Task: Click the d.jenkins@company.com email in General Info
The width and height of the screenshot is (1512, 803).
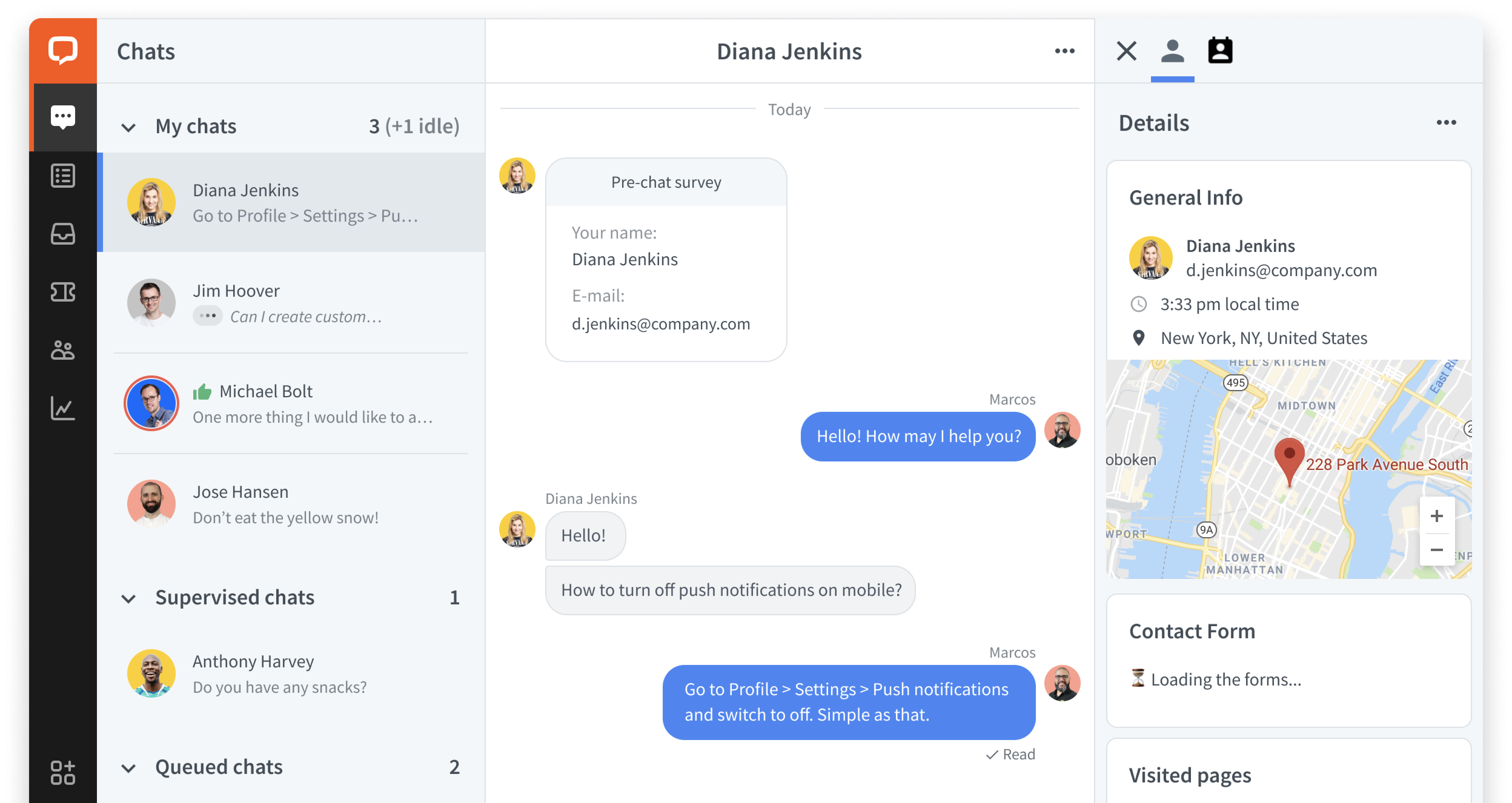Action: tap(1282, 270)
